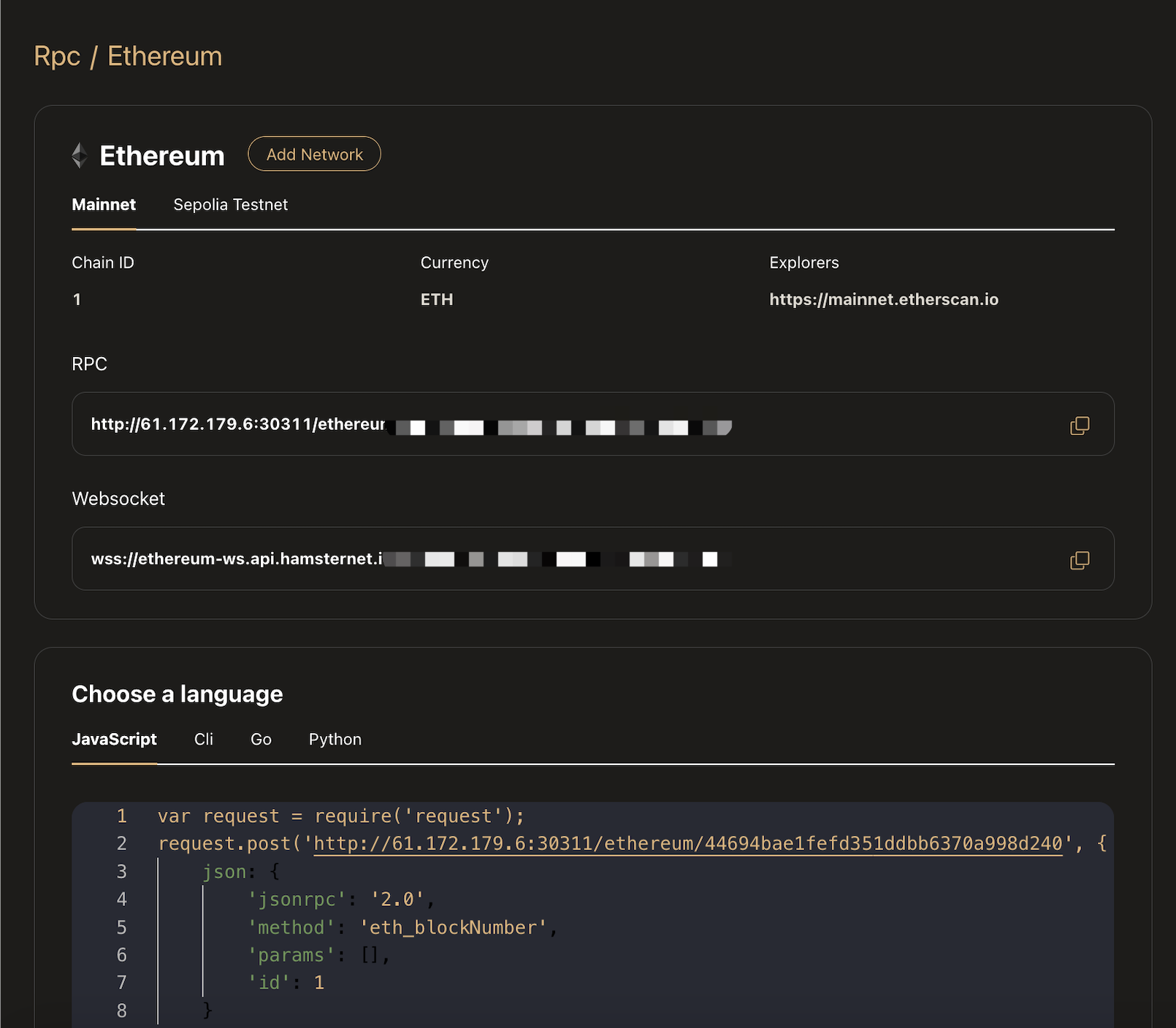Click the Currency label
The height and width of the screenshot is (1028, 1176).
click(454, 263)
